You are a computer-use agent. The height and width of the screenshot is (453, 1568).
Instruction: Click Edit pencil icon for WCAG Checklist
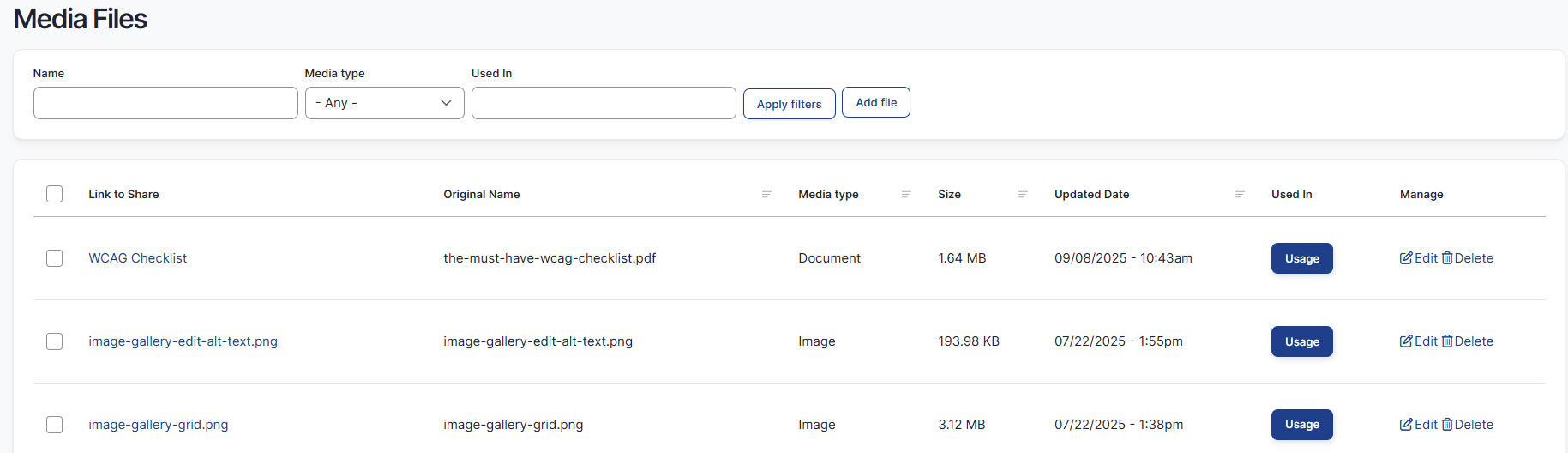pyautogui.click(x=1406, y=258)
